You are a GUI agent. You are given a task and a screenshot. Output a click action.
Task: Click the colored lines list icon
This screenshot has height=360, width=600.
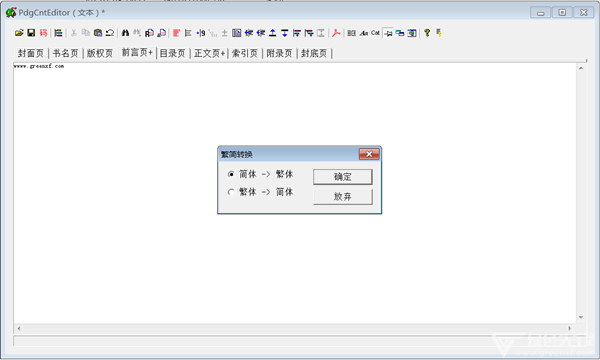pos(58,33)
